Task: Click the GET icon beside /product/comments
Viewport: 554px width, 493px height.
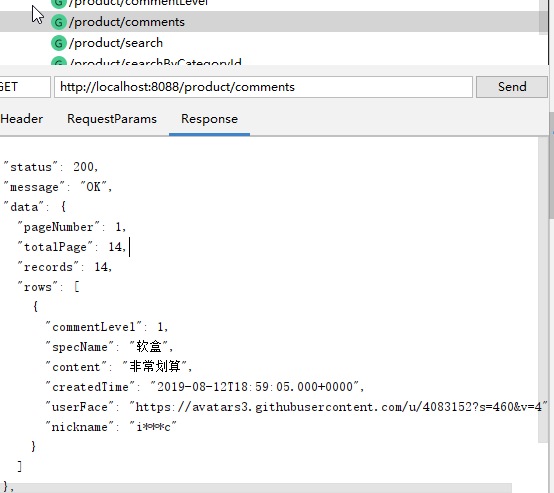Action: 59,22
